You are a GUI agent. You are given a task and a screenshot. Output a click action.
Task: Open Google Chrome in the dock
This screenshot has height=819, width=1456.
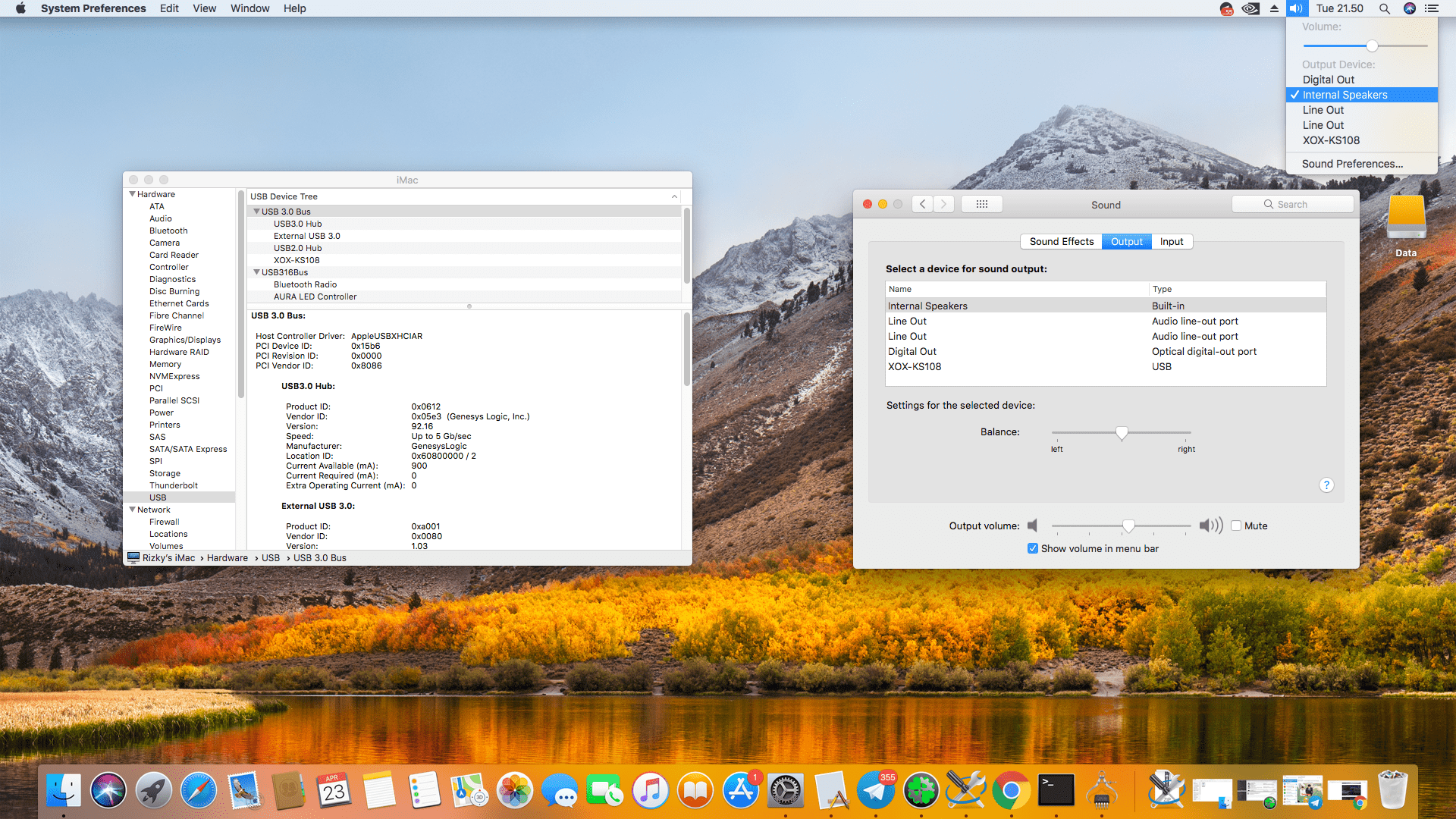coord(1011,791)
